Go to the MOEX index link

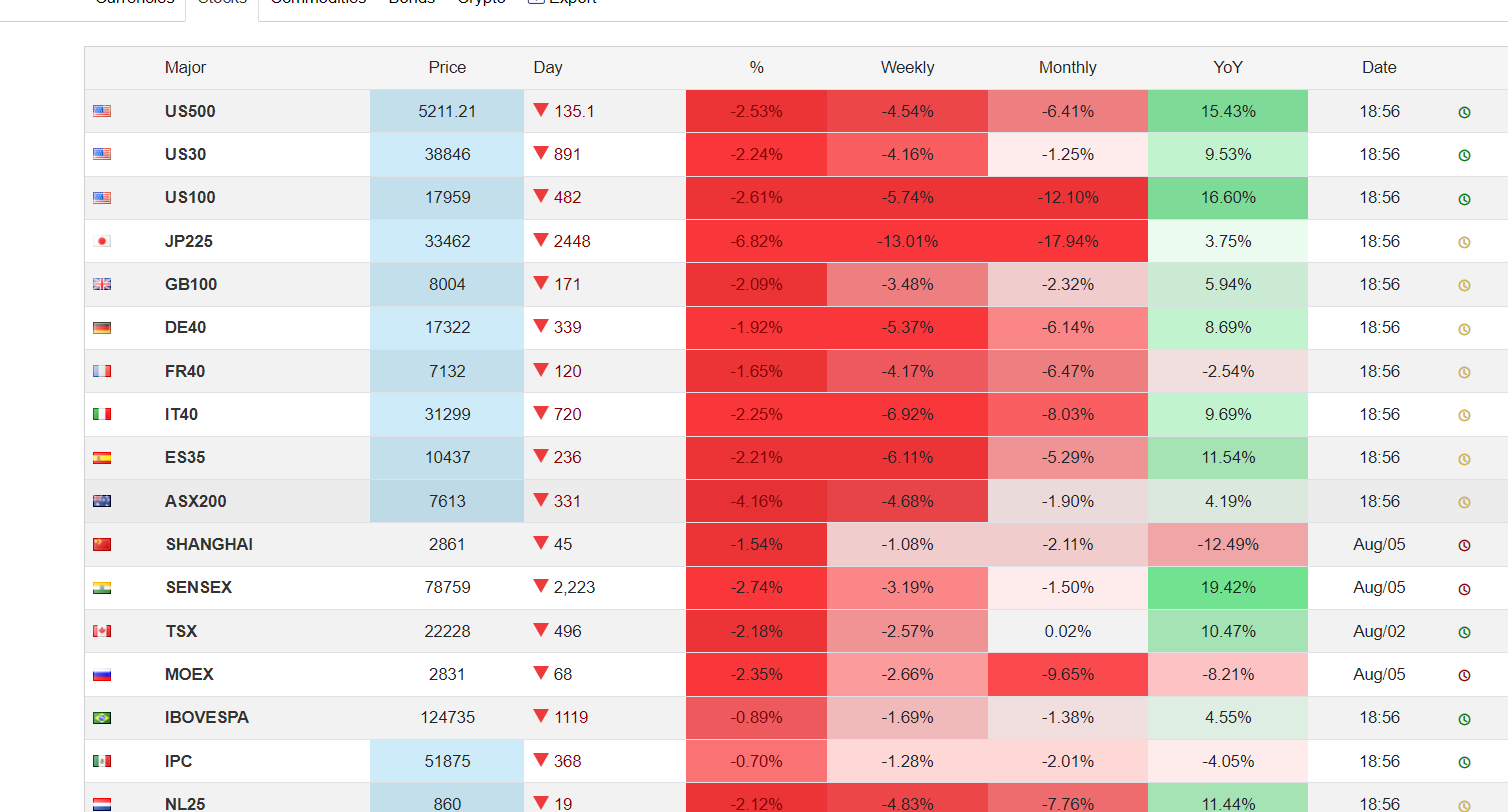pyautogui.click(x=189, y=674)
